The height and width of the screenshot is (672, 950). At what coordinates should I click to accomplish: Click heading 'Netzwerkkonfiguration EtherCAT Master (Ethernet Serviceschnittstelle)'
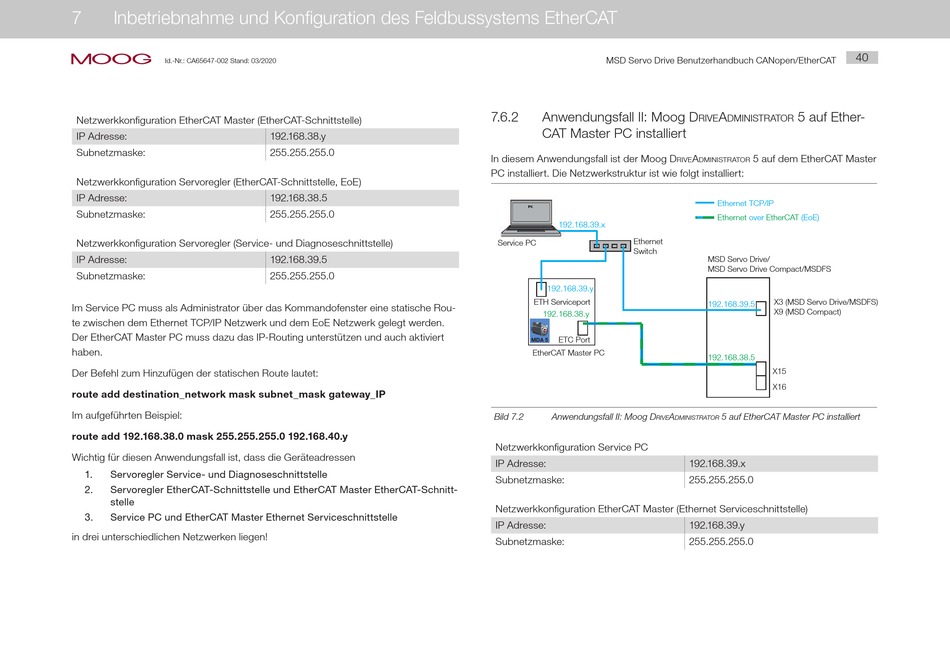coord(651,509)
